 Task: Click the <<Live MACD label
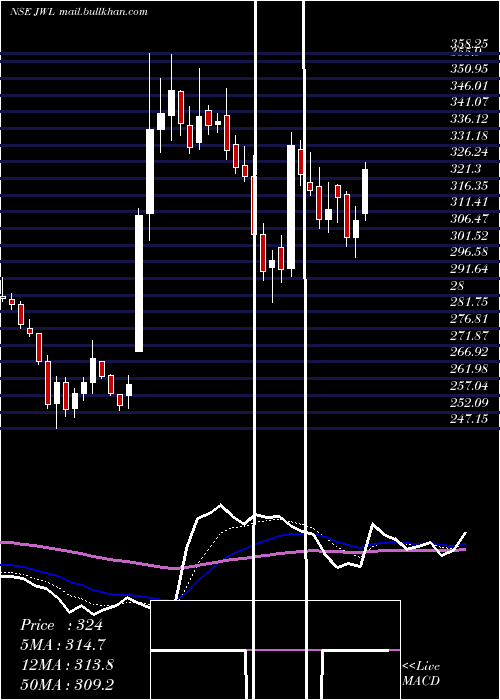point(421,673)
